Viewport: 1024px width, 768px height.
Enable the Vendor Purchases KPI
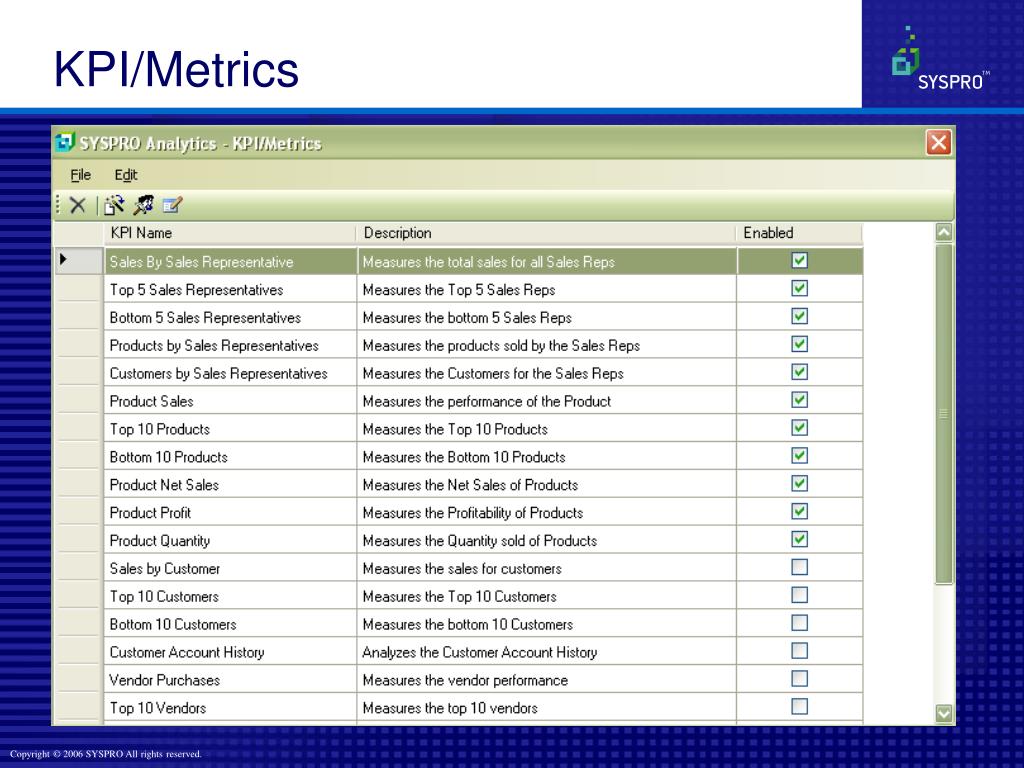(799, 679)
